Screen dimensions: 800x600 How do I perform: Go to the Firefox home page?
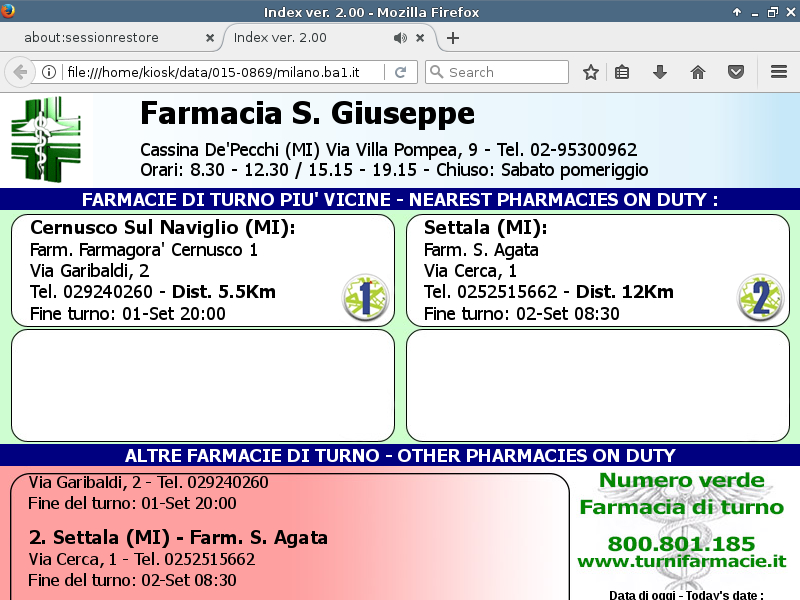click(x=698, y=72)
